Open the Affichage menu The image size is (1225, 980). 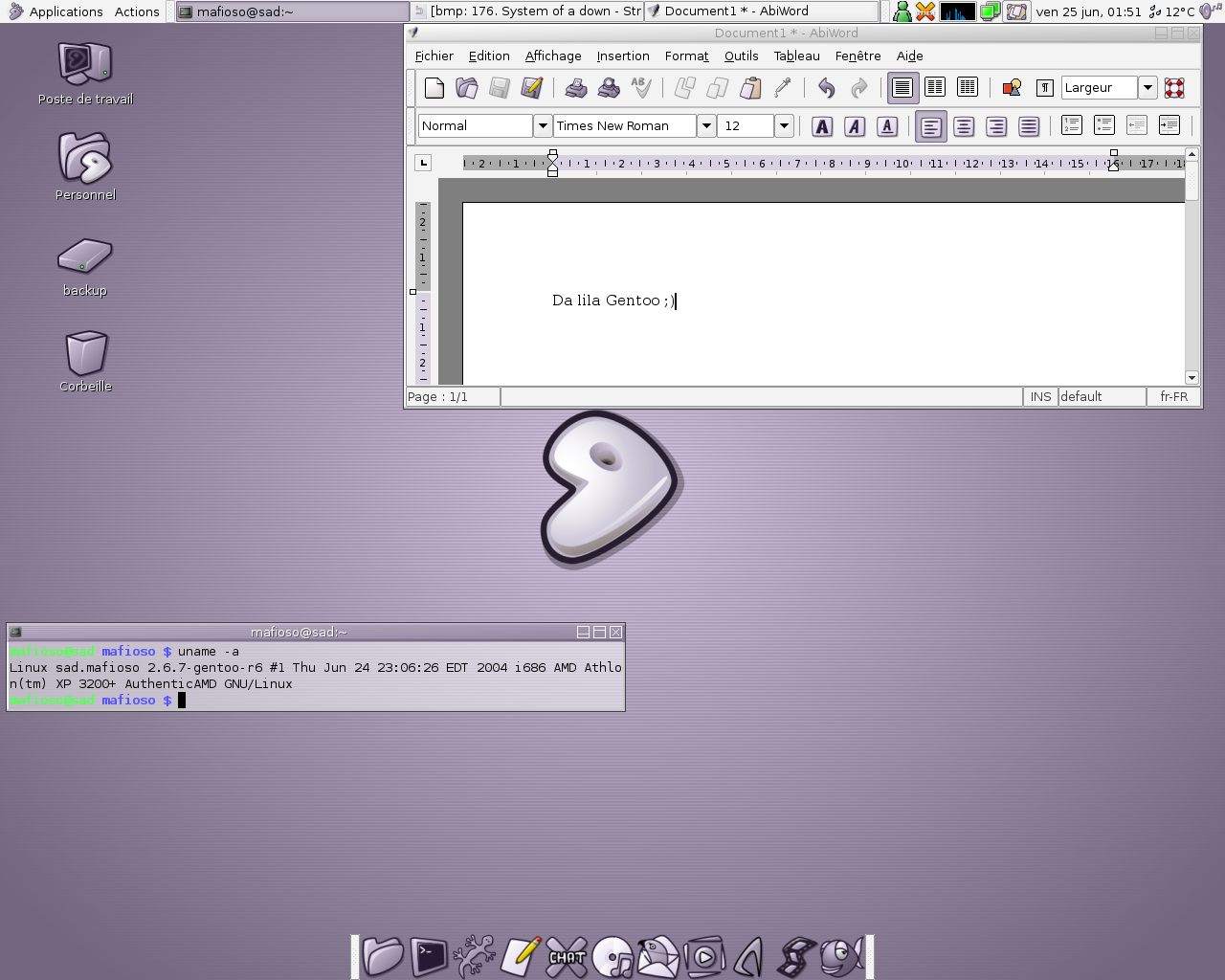click(x=553, y=56)
